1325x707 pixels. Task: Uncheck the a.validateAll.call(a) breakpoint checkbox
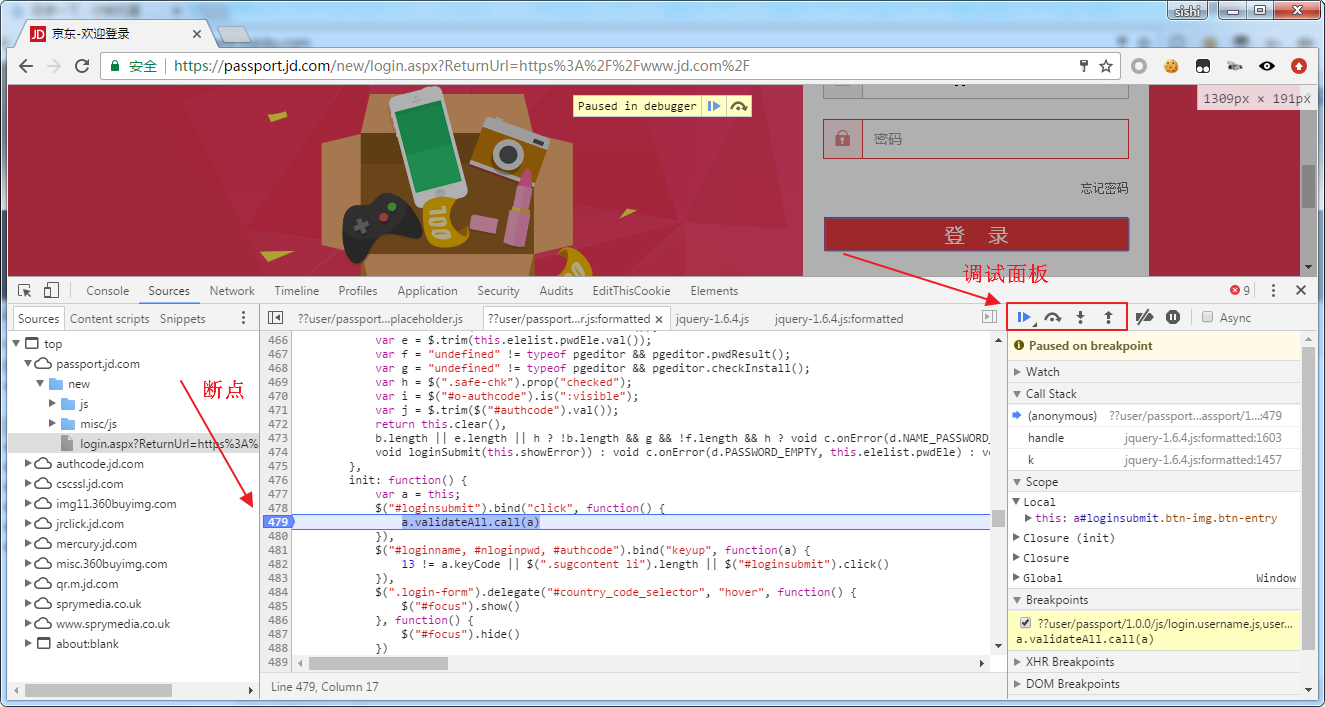click(x=1025, y=623)
